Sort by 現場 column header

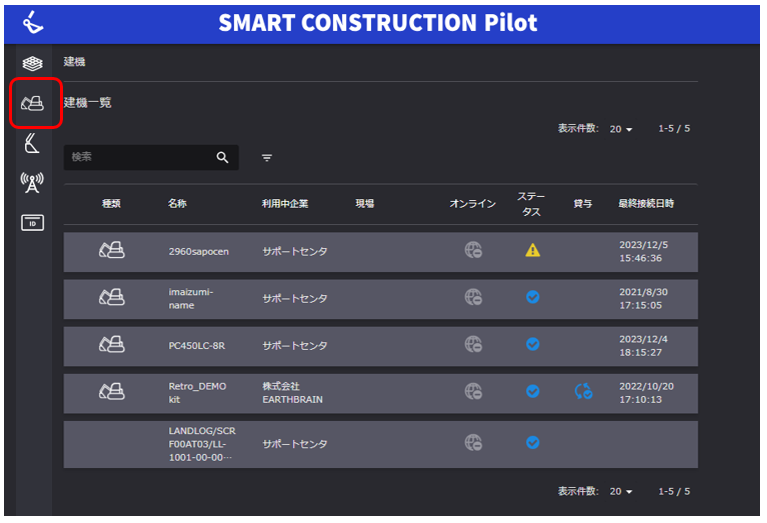coord(364,204)
